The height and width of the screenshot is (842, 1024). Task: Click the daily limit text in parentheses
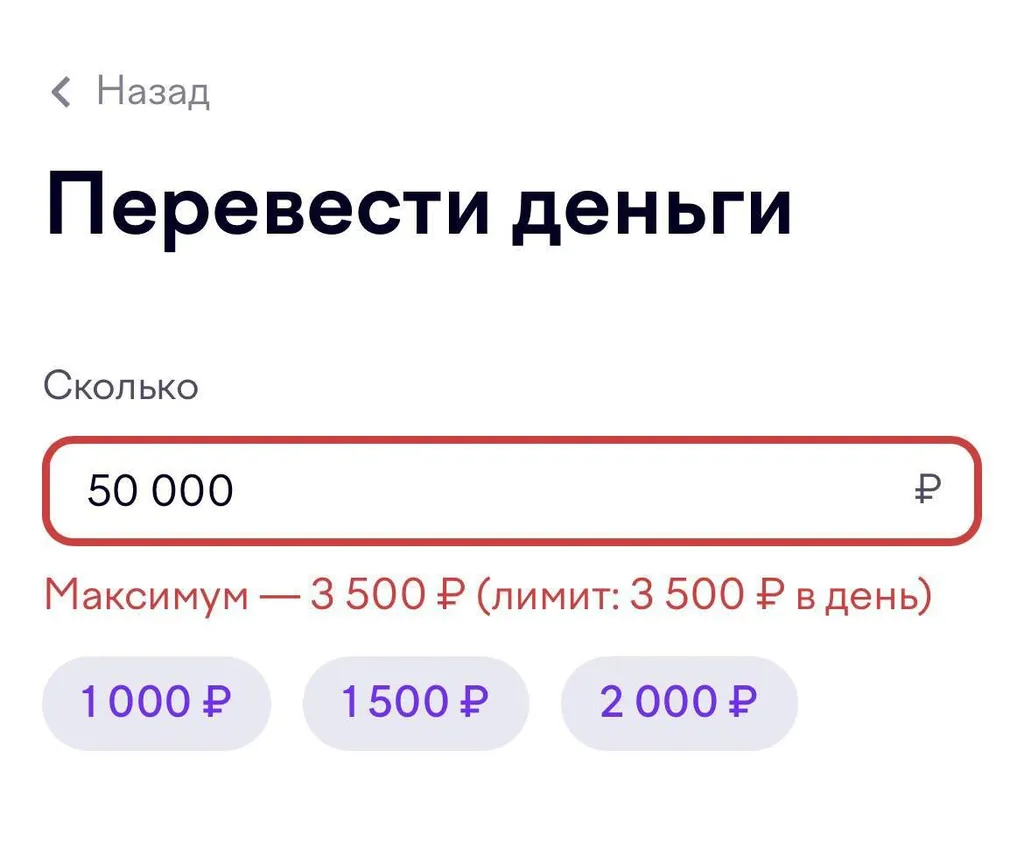[x=703, y=596]
